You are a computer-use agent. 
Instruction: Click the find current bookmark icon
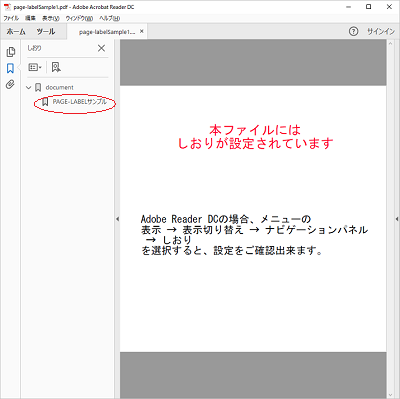pos(56,67)
